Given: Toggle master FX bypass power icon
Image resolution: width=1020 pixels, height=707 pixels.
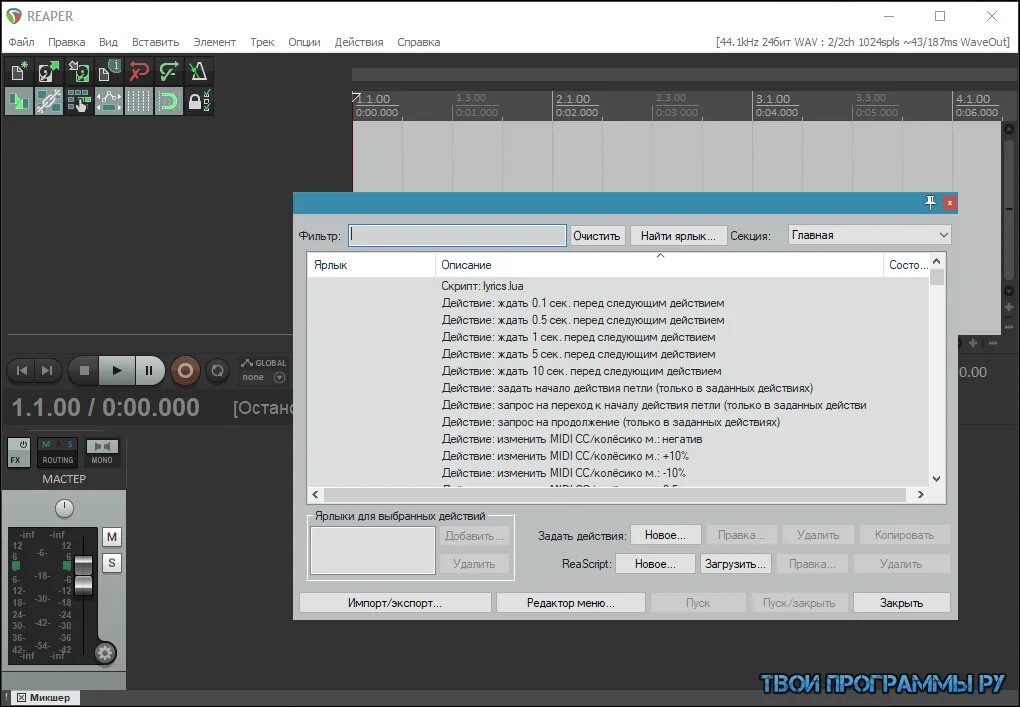Looking at the screenshot, I should (x=23, y=445).
